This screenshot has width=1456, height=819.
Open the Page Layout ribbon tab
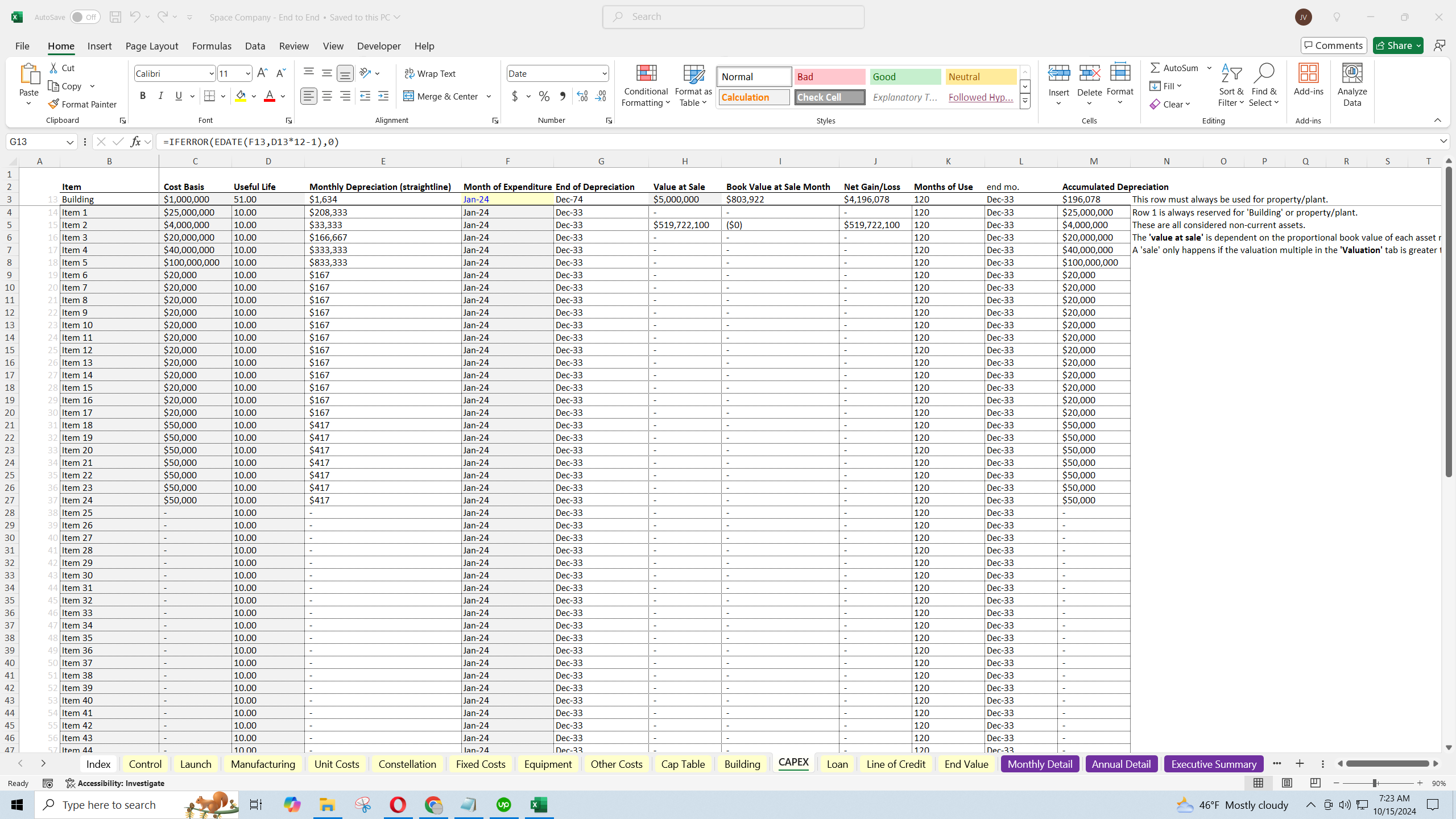click(x=152, y=46)
